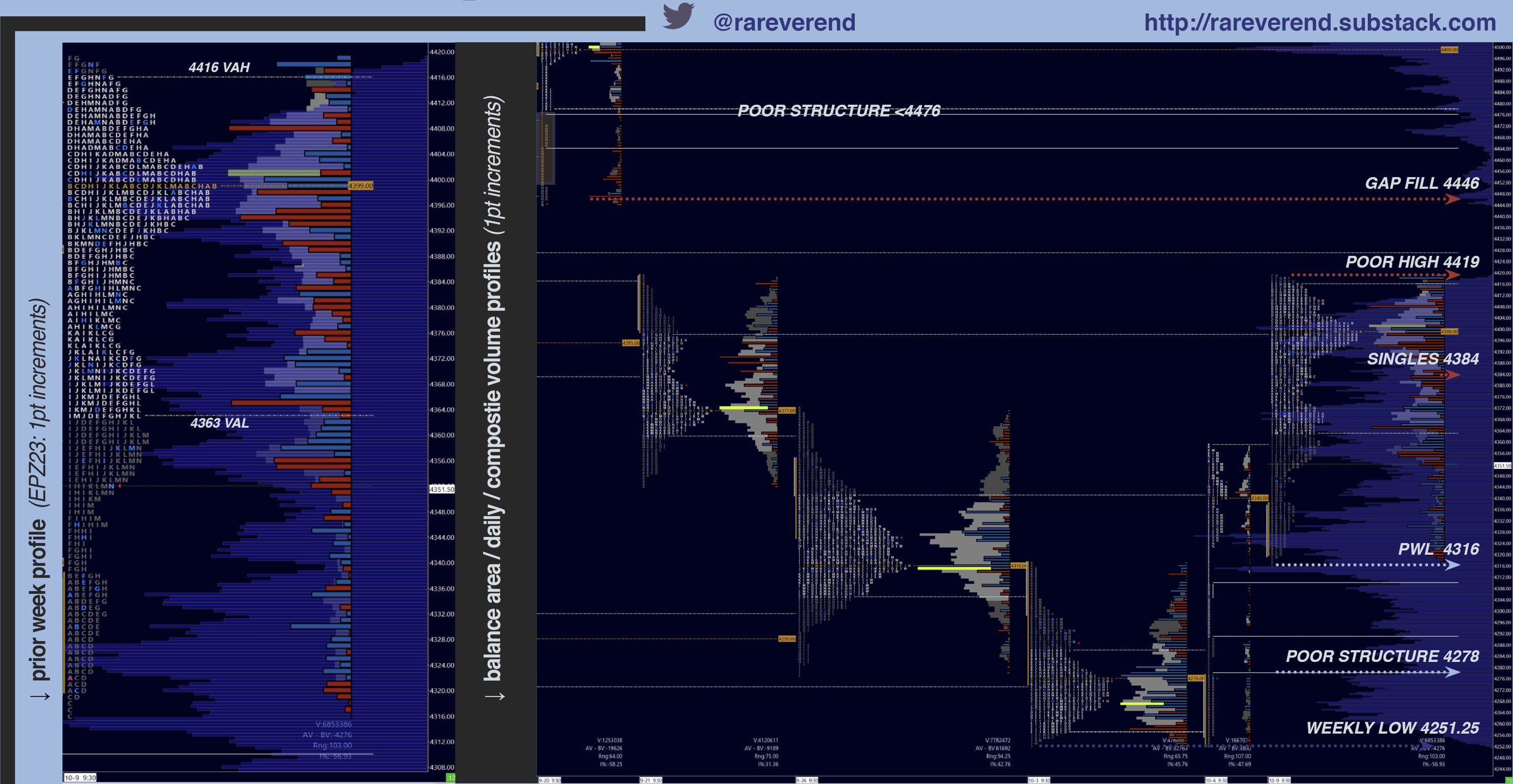The height and width of the screenshot is (784, 1513).
Task: Click the arrow before 'balance area / daily'
Action: [x=494, y=696]
